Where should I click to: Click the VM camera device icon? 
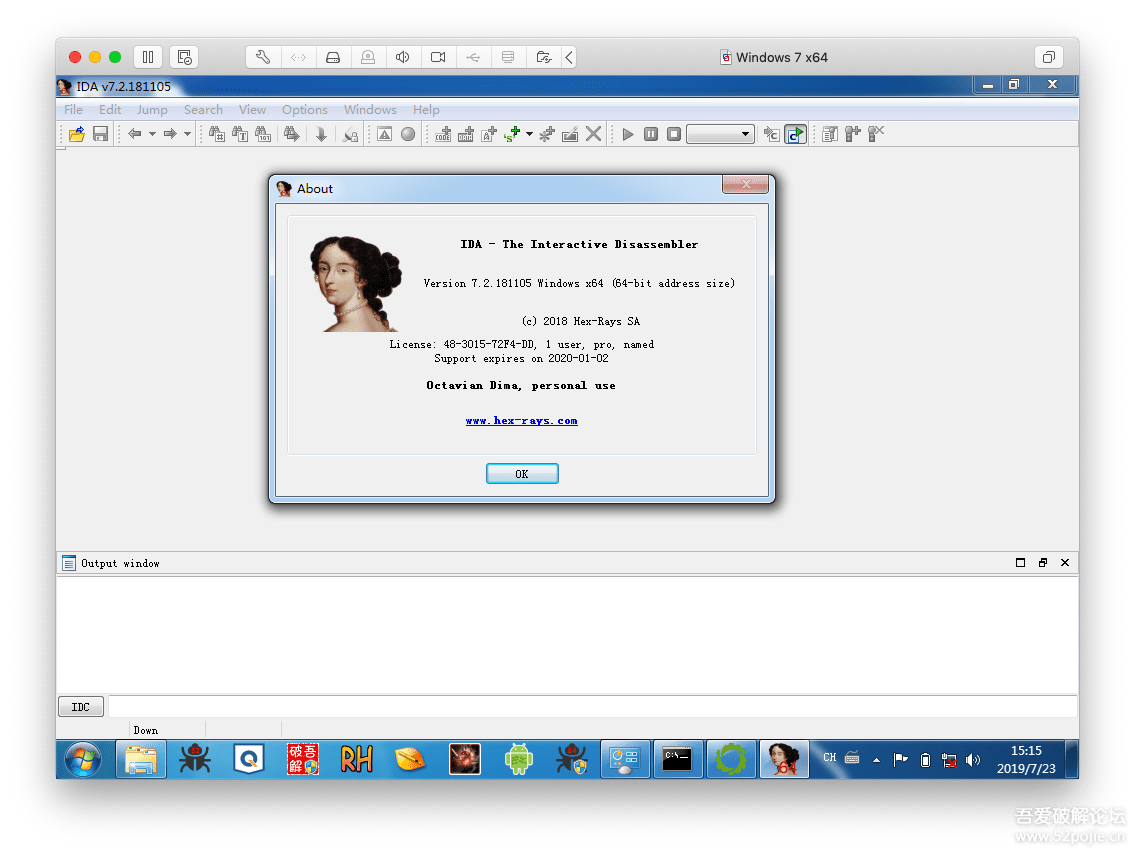[438, 57]
